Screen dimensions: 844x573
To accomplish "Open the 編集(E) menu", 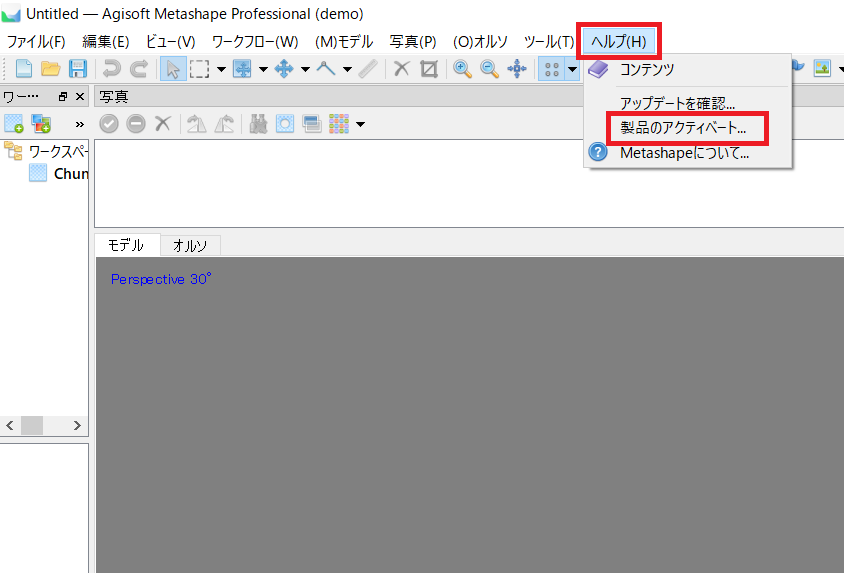I will click(x=106, y=41).
